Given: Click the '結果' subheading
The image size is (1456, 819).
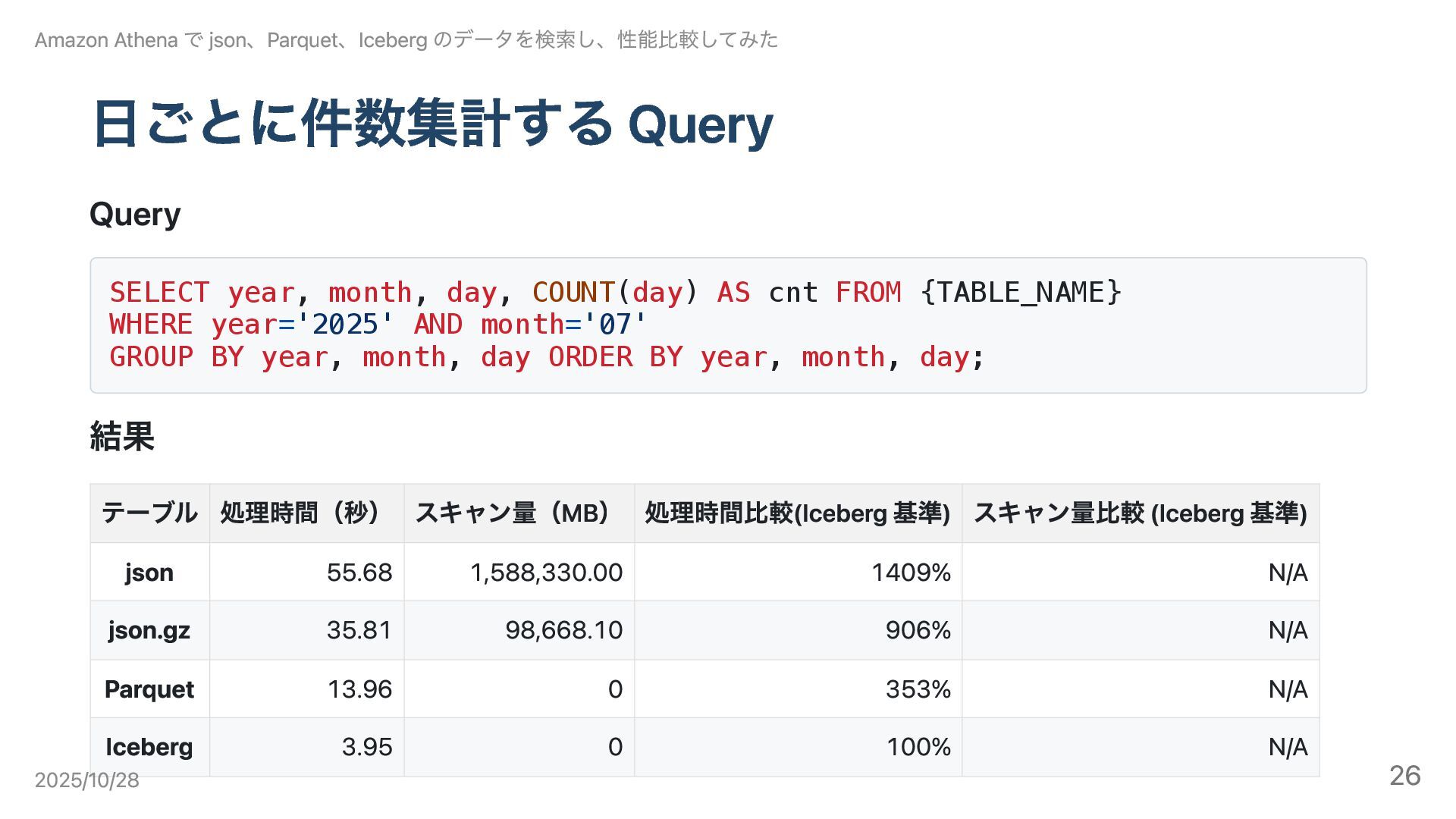Looking at the screenshot, I should tap(122, 437).
